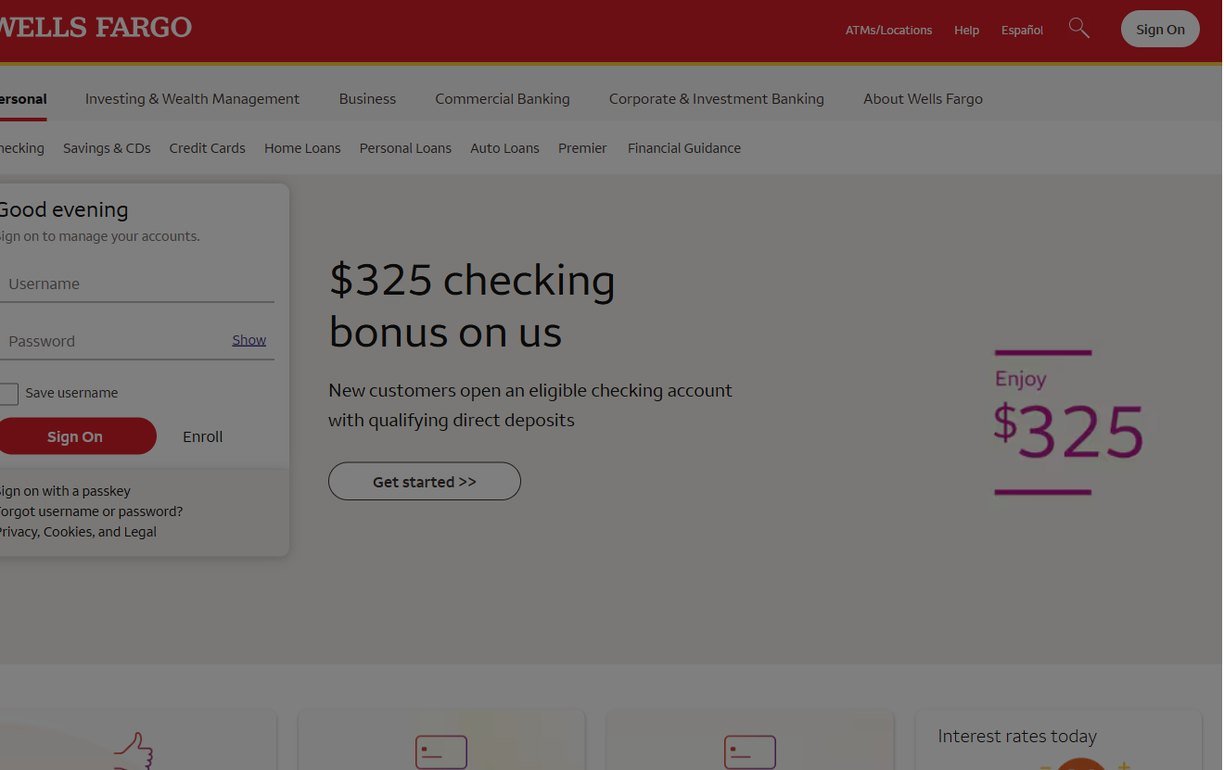Click the New customers open eligible checking text

point(530,405)
